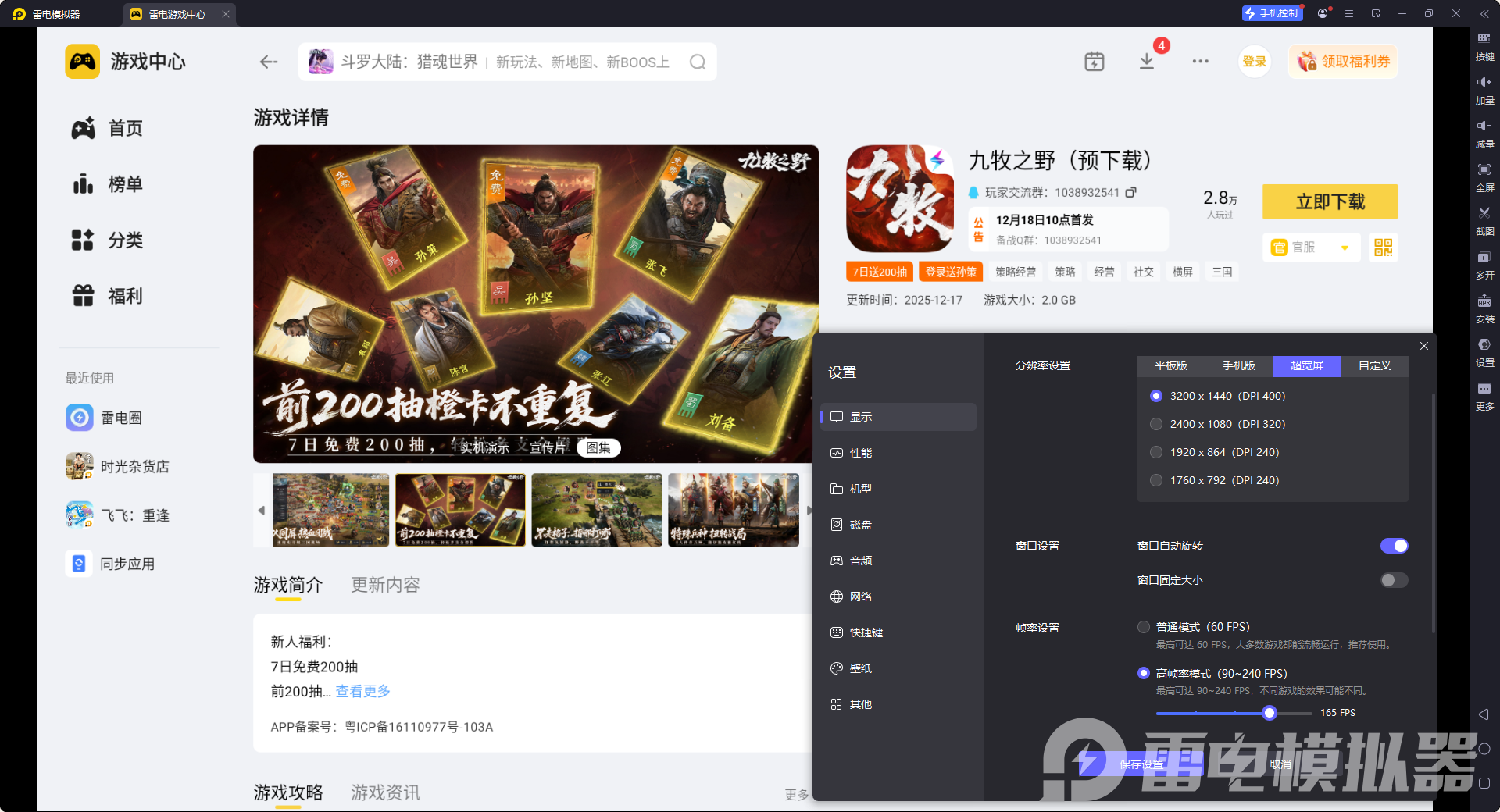This screenshot has width=1500, height=812.
Task: Open 快捷键 settings section
Action: [x=898, y=632]
